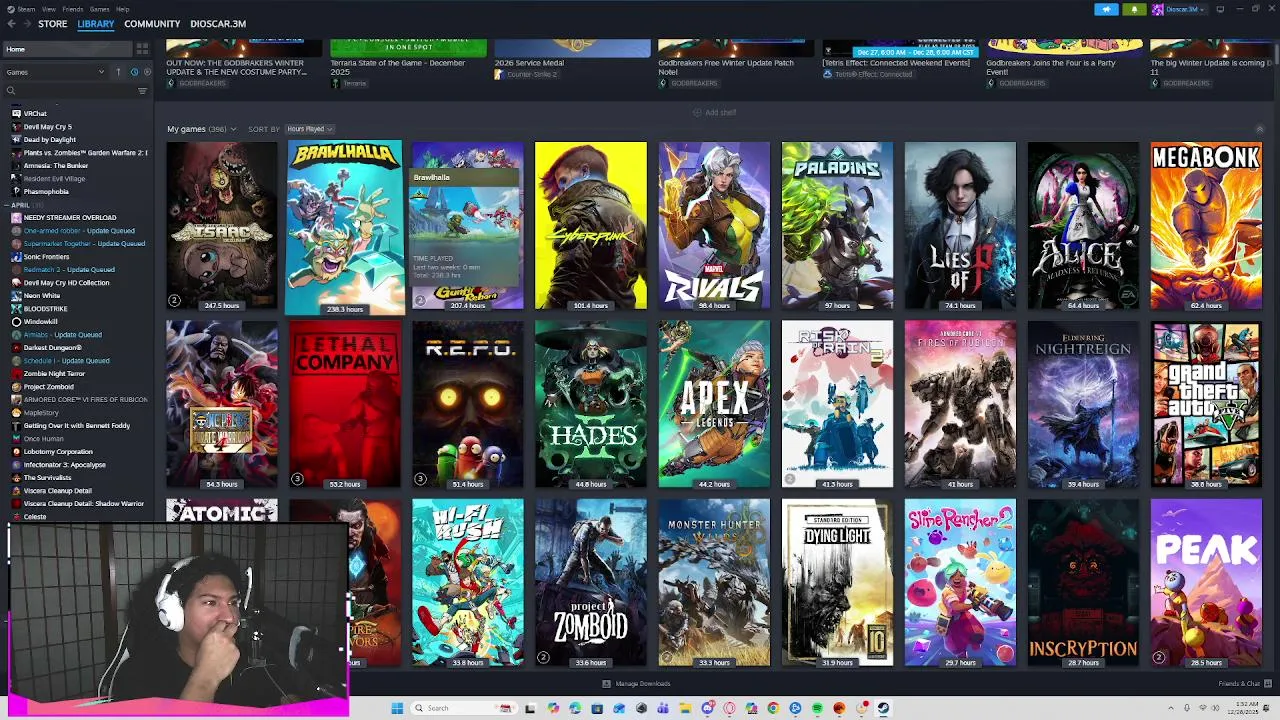Toggle the recent activity clock filter
Image resolution: width=1280 pixels, height=720 pixels.
point(133,72)
